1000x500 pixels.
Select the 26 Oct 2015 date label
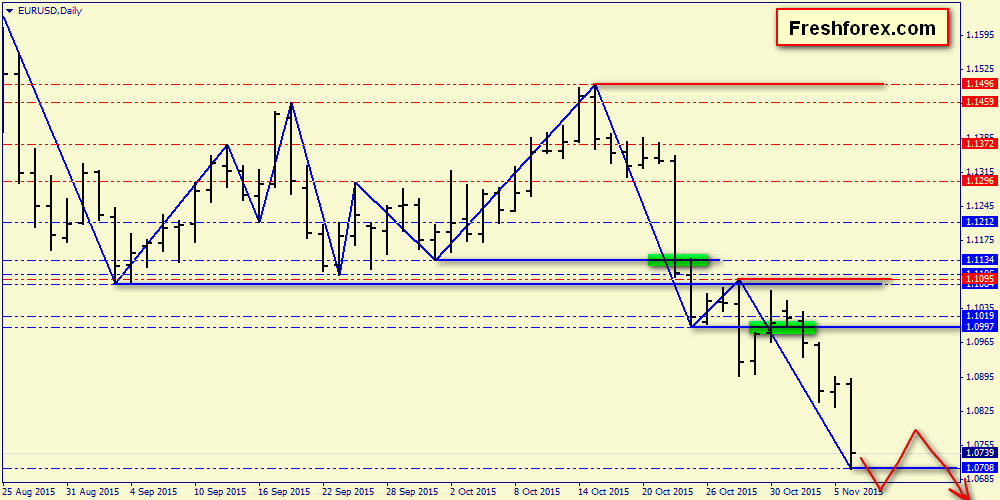pyautogui.click(x=732, y=492)
